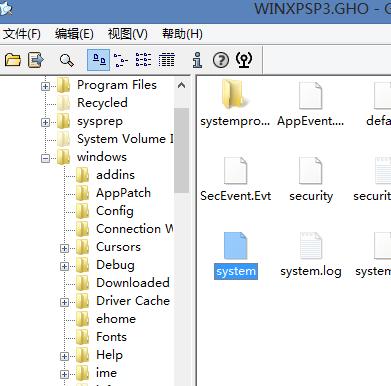Select the security file without extension

tap(311, 179)
